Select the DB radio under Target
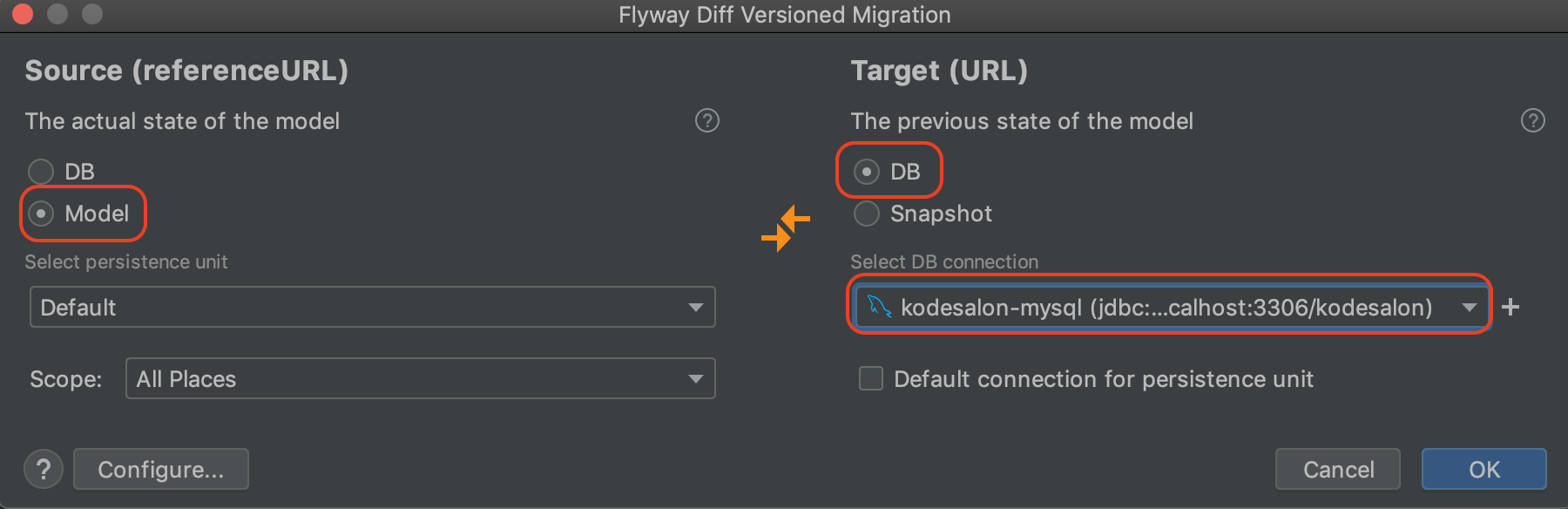 [866, 171]
